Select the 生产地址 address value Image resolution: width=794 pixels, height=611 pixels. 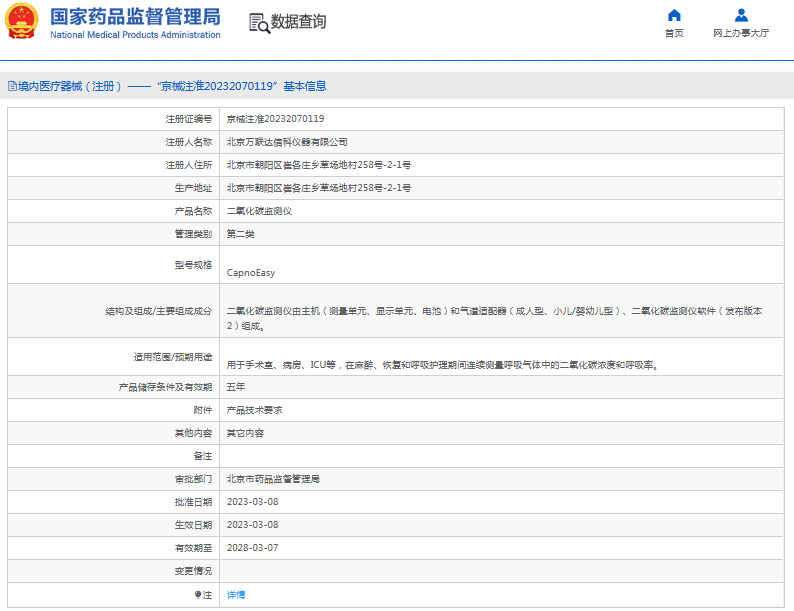pyautogui.click(x=319, y=188)
